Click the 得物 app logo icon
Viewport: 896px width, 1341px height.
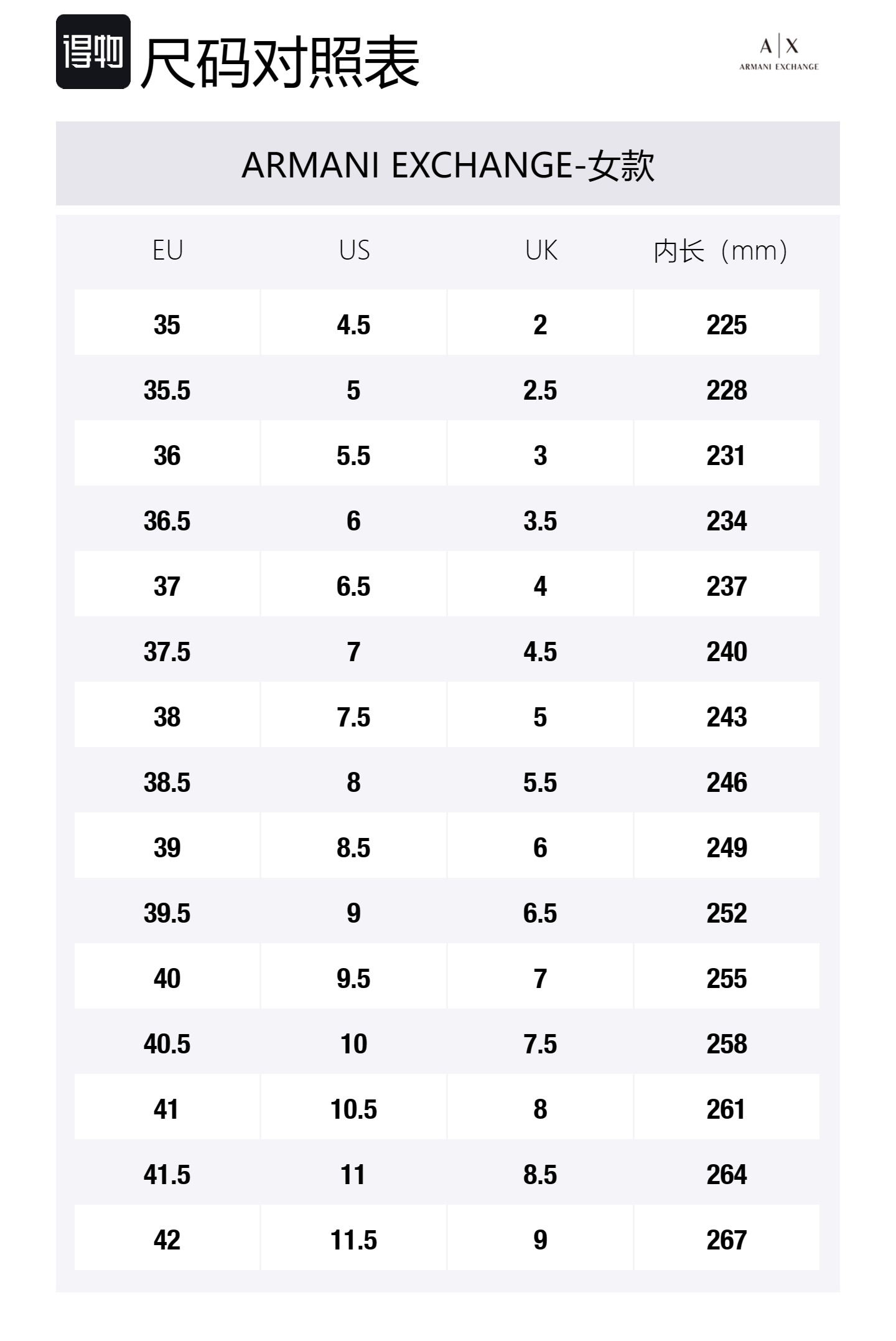[93, 52]
